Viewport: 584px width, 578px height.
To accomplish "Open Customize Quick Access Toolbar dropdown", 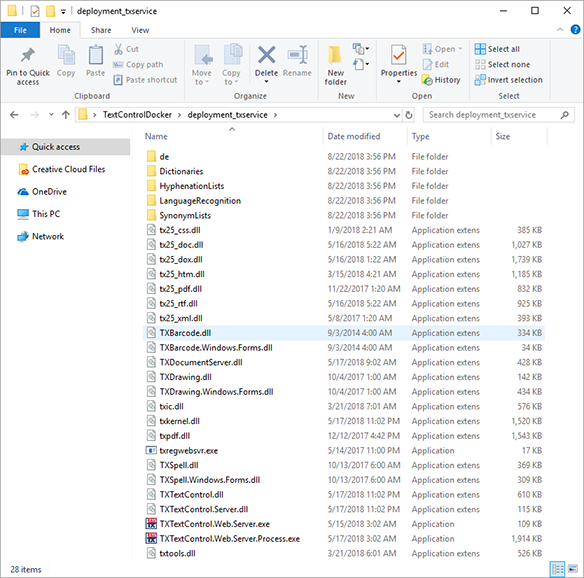I will pos(63,12).
